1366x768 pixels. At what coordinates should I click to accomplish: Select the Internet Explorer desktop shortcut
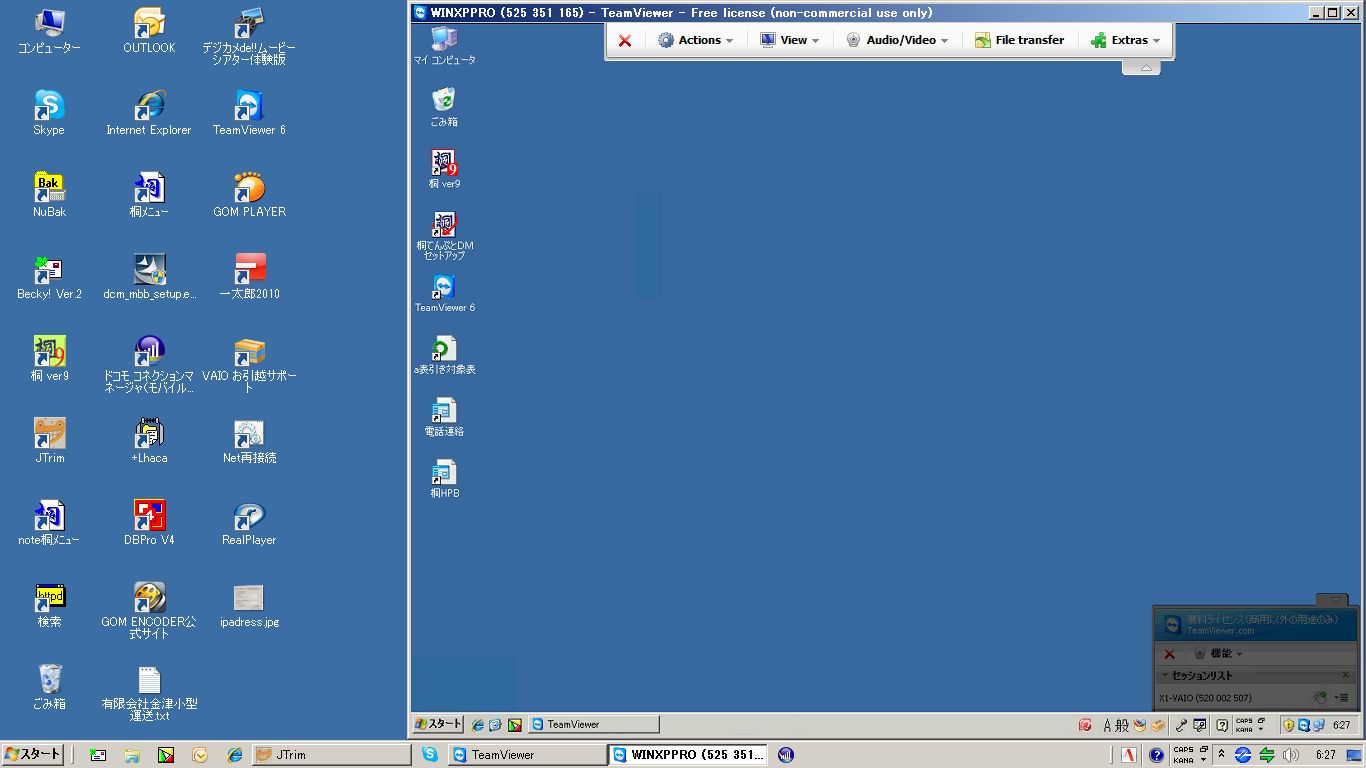149,113
